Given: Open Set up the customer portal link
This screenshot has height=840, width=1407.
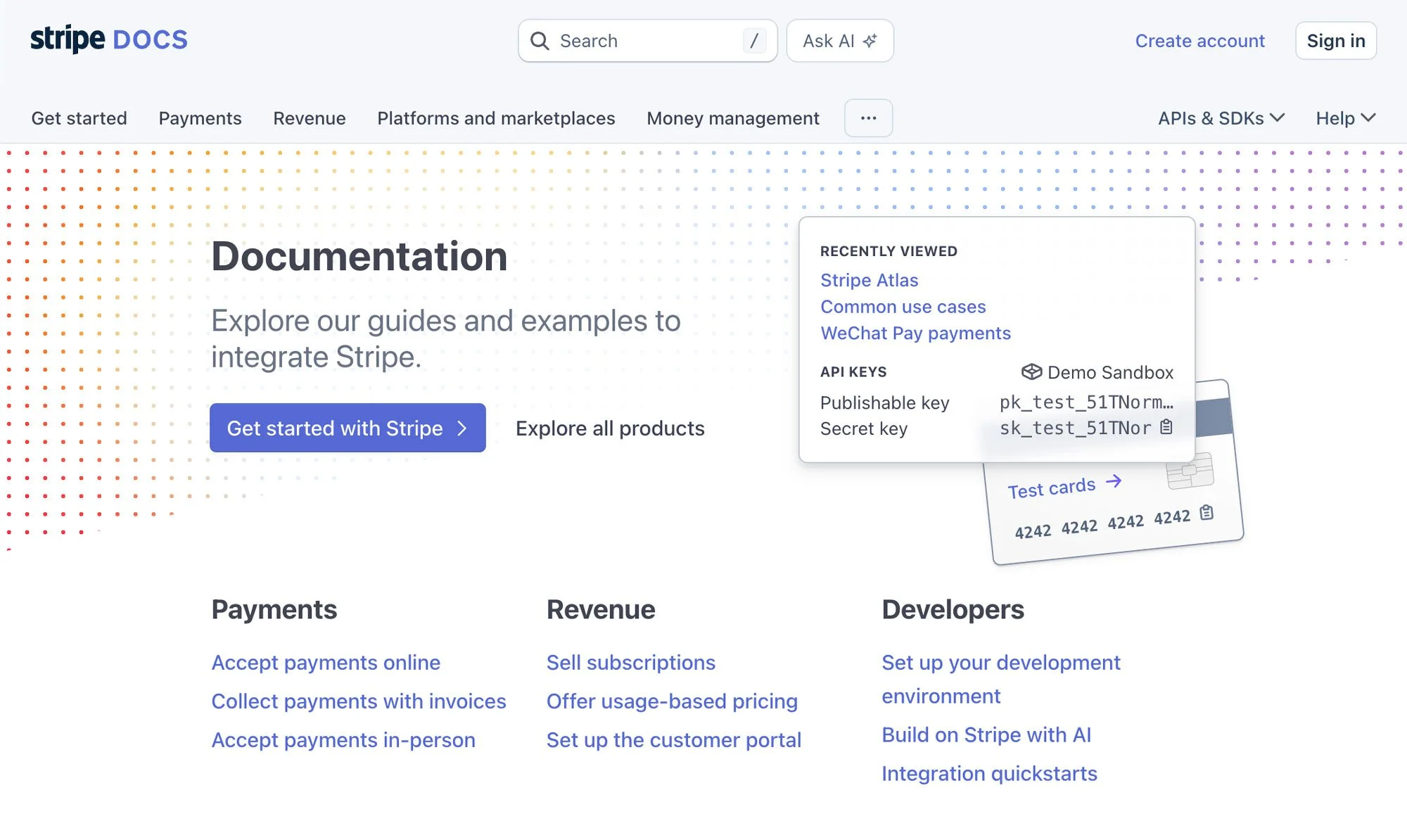Looking at the screenshot, I should (x=674, y=739).
